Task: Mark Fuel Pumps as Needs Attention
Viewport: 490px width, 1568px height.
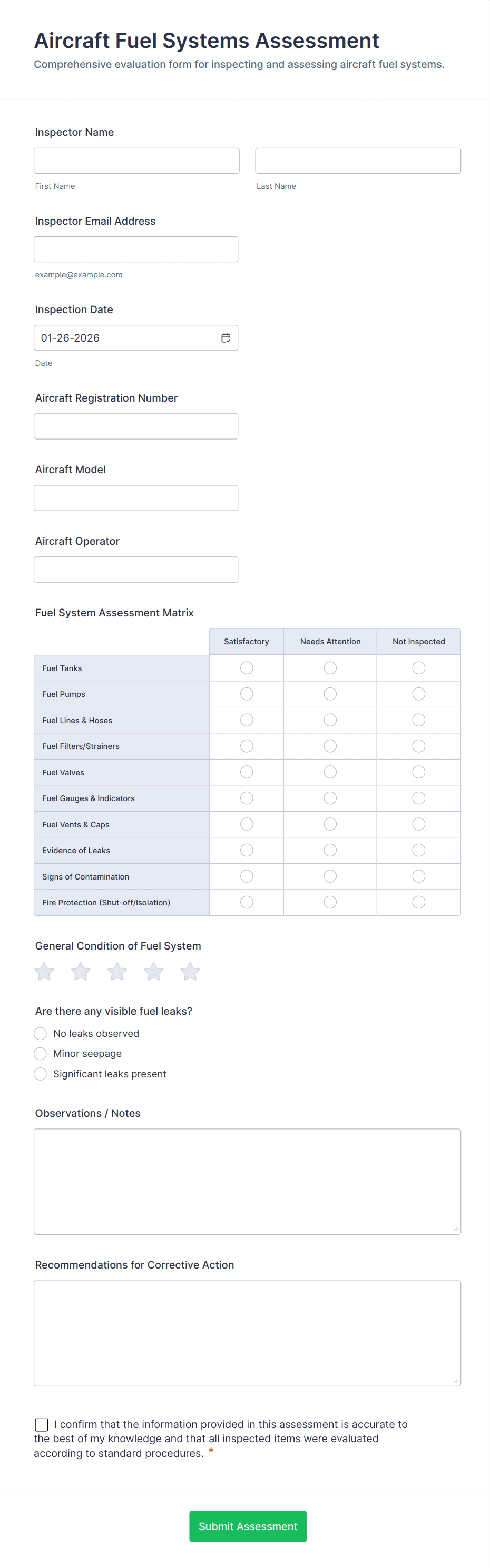Action: 330,693
